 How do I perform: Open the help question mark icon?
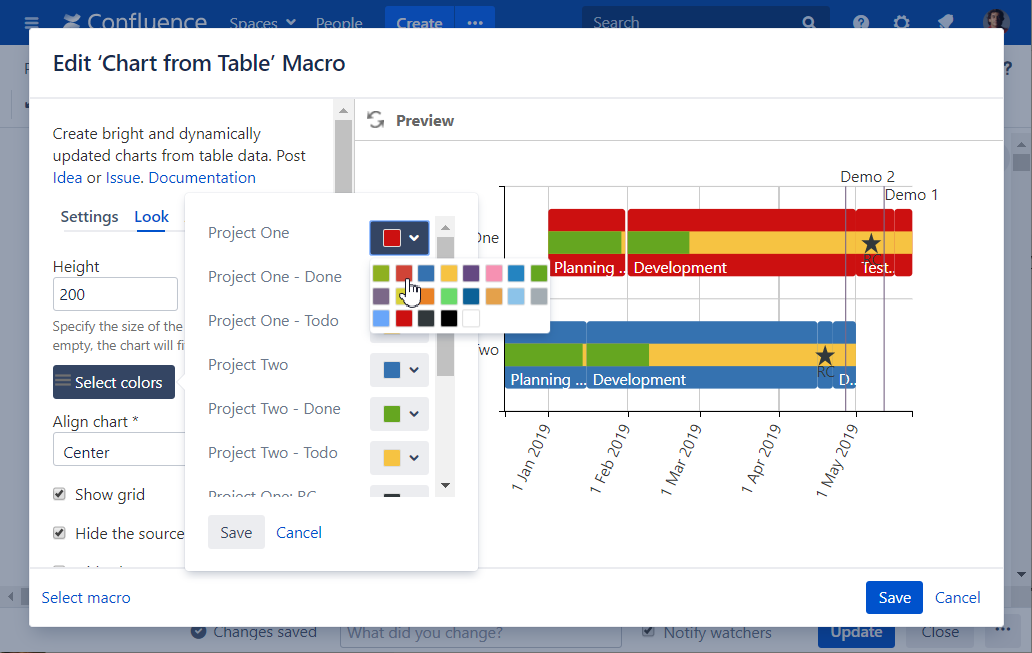tap(861, 23)
